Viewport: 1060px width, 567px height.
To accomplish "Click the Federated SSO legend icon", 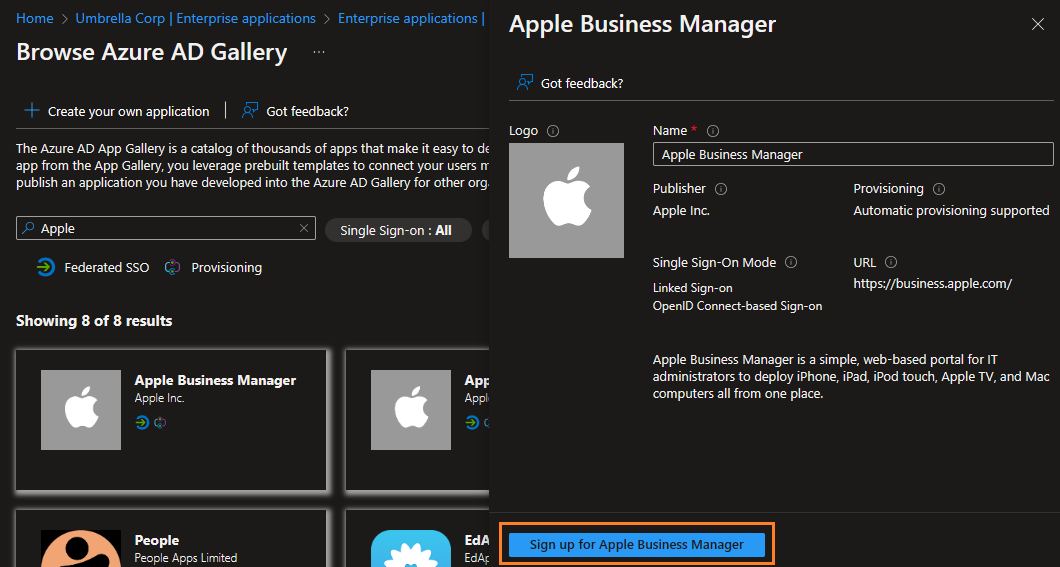I will [45, 268].
